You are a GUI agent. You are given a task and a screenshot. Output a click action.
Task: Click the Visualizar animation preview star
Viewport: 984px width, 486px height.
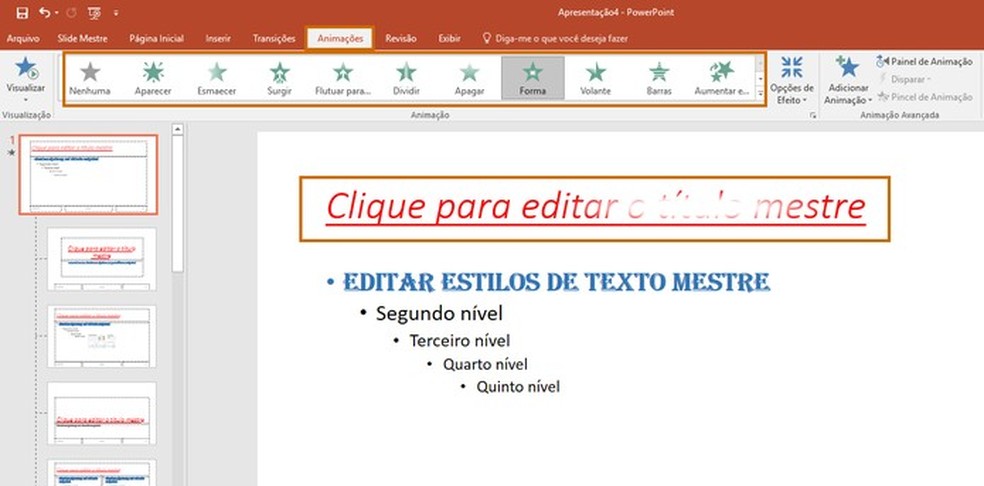(26, 68)
